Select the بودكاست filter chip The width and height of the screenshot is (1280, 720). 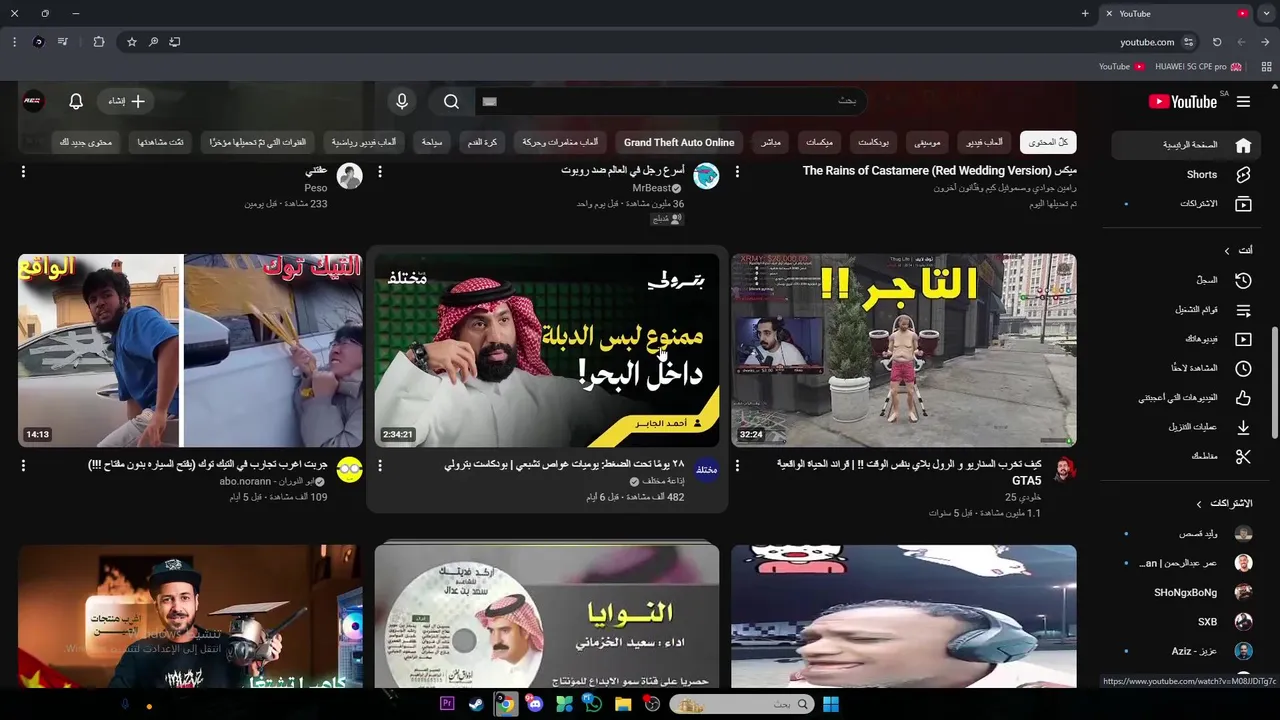point(873,142)
